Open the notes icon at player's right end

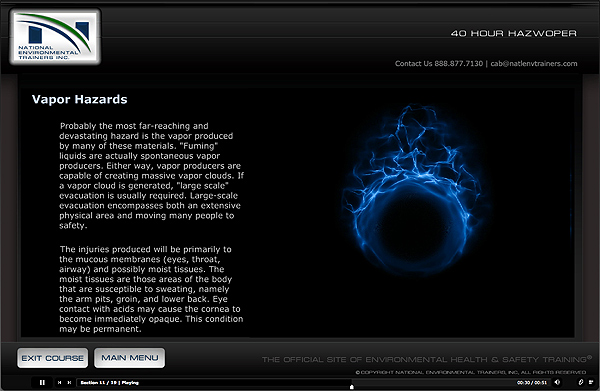coord(591,382)
